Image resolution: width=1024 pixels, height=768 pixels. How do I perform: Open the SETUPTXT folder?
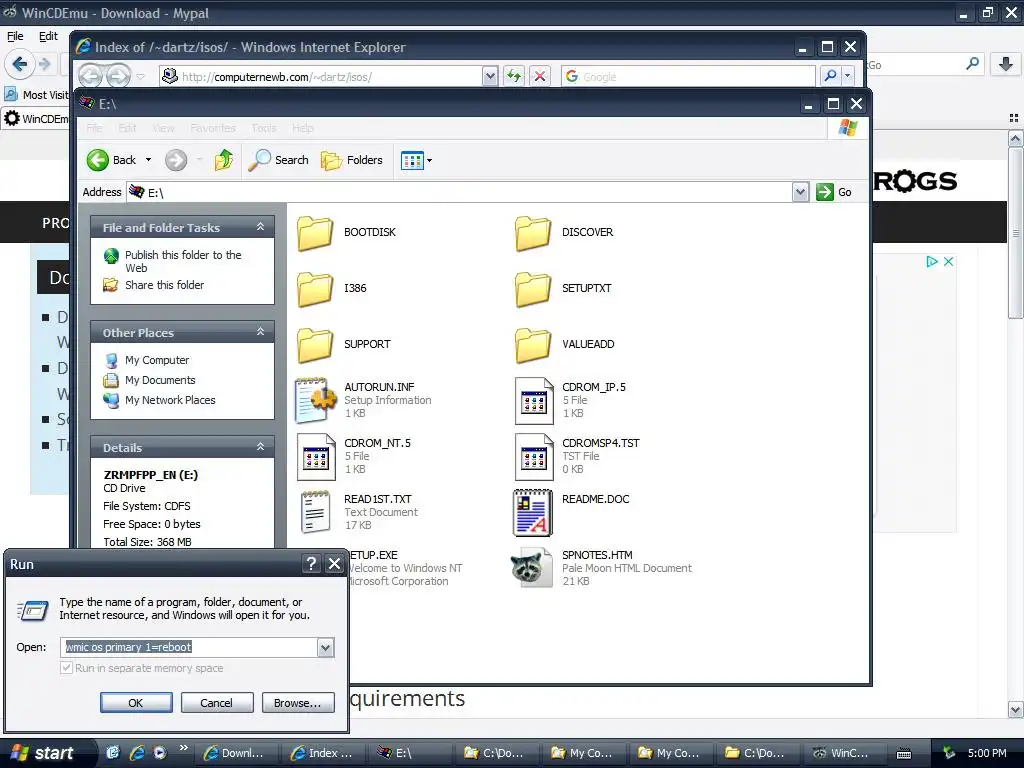pos(563,289)
